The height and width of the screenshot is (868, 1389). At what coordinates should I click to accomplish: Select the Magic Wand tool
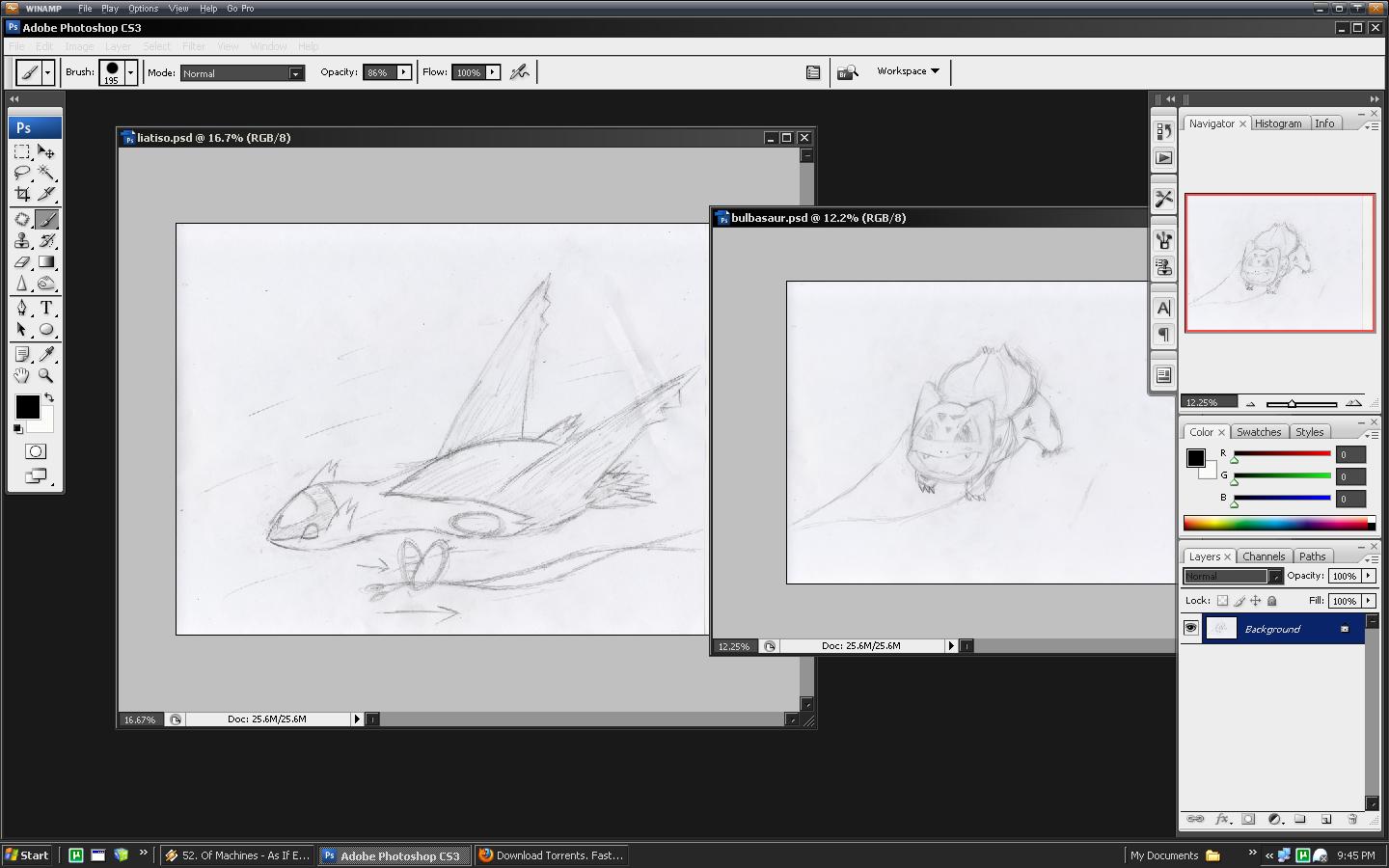pos(46,173)
